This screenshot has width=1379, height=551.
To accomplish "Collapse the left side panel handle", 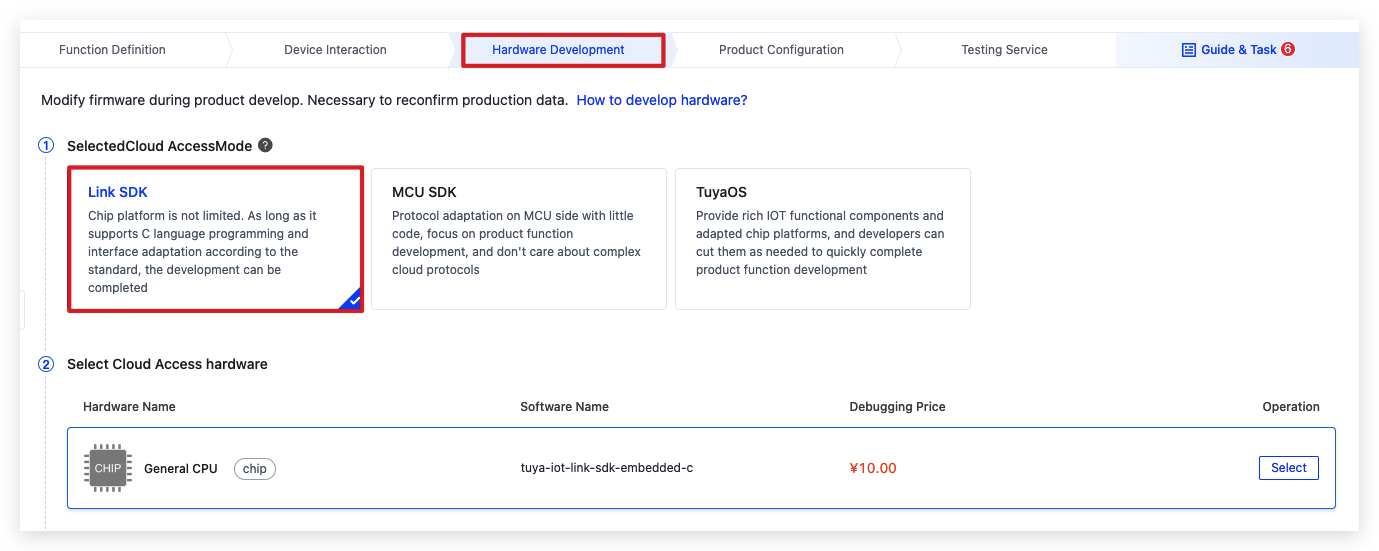I will [22, 310].
